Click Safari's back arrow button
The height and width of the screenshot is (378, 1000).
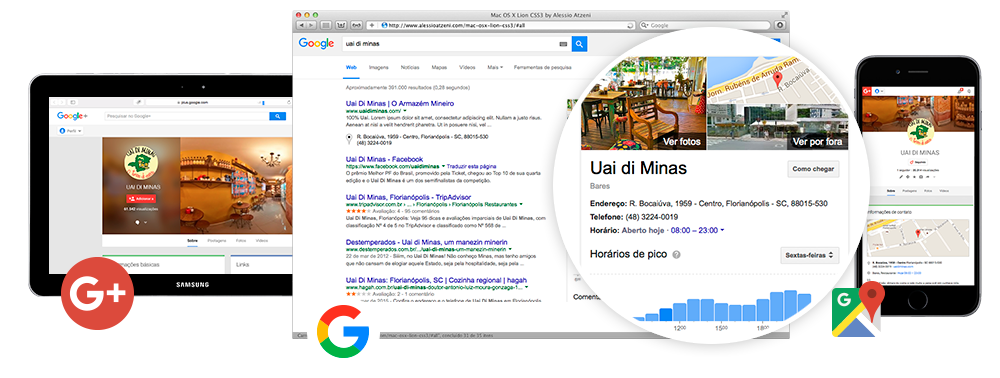301,25
